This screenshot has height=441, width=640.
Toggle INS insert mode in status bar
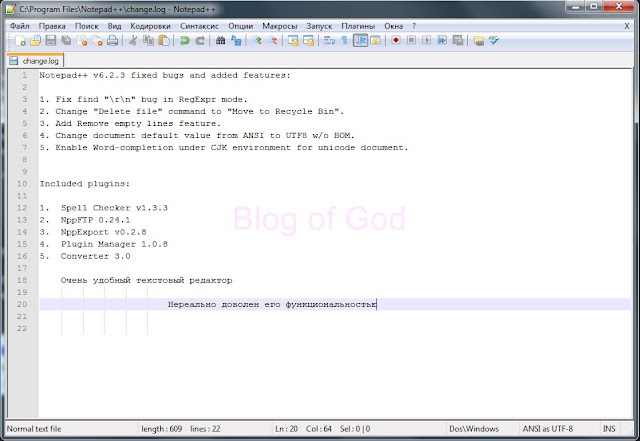click(609, 429)
